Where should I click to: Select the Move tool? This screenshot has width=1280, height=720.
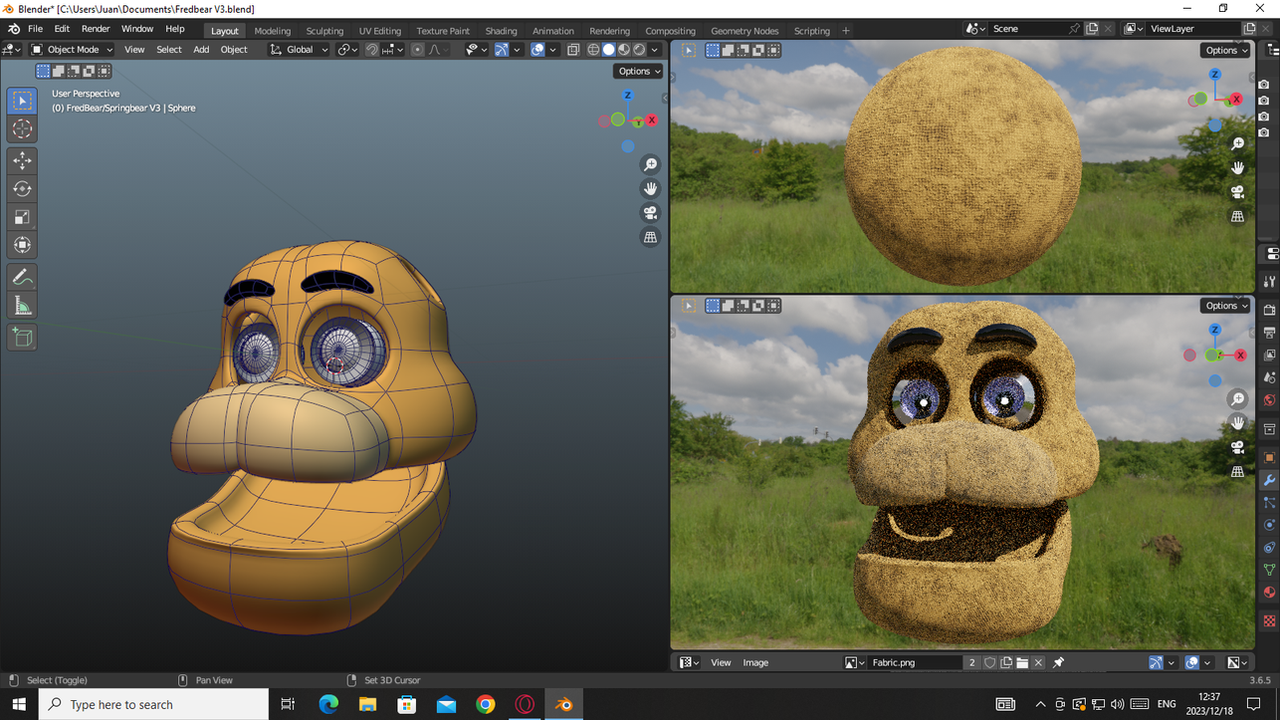click(22, 160)
